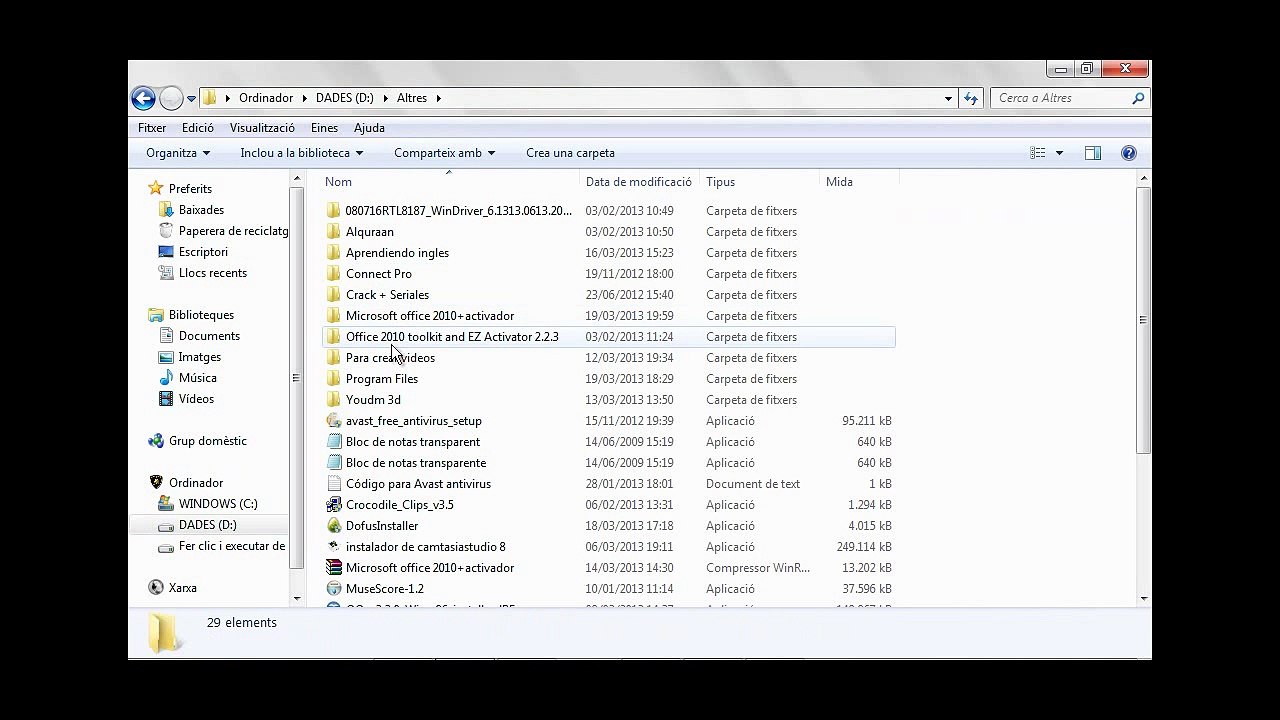Select Vídeos library in sidebar
1280x720 pixels.
point(196,399)
